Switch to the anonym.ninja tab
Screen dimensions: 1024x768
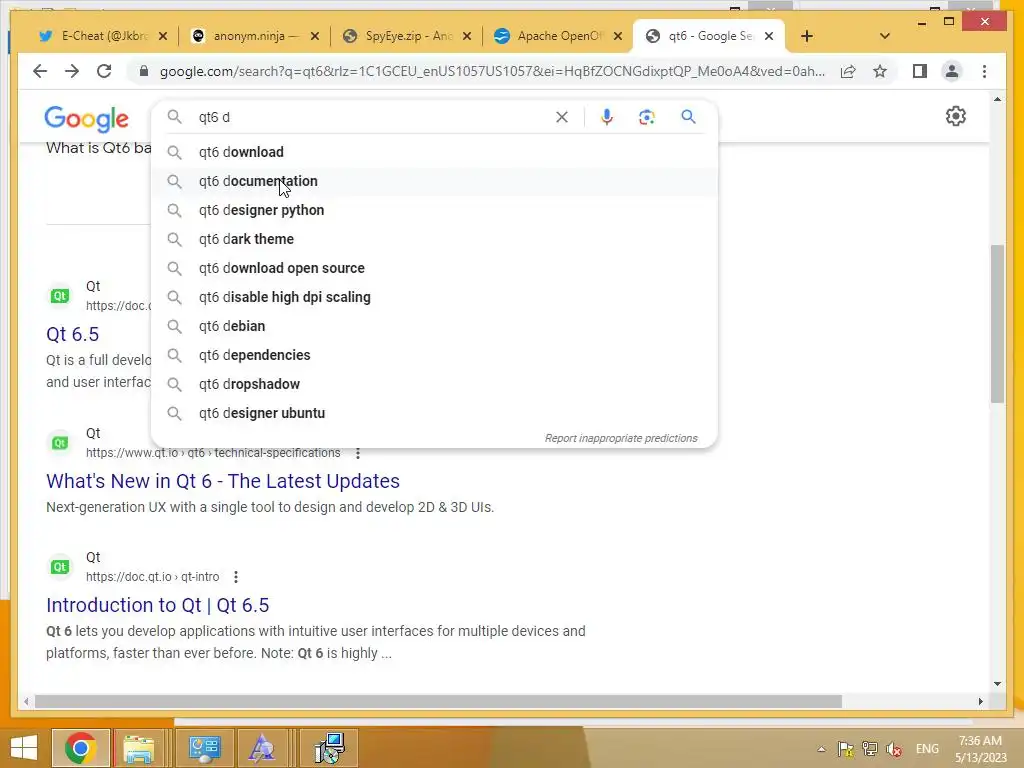(255, 36)
